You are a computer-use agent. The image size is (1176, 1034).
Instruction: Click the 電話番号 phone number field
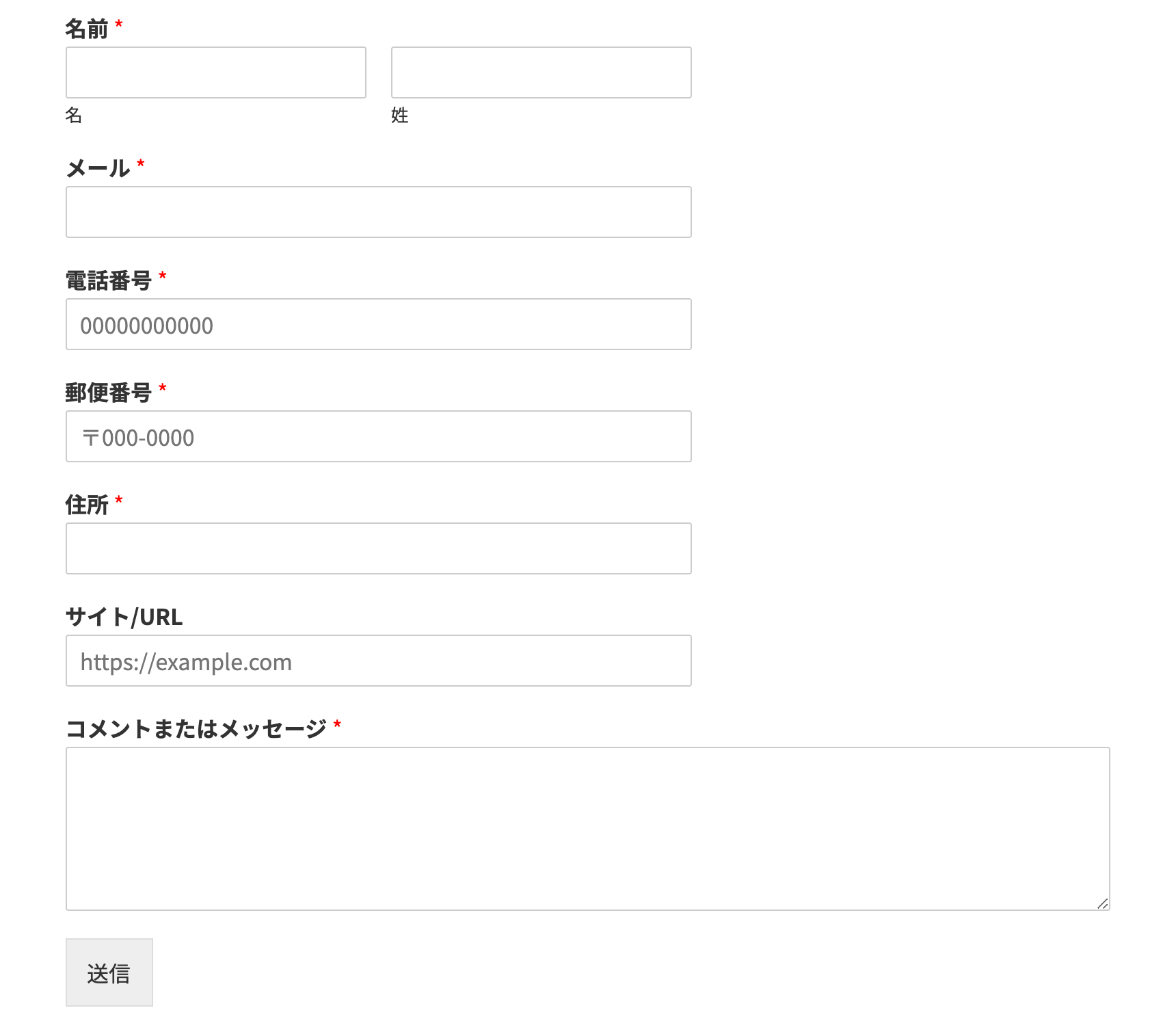(x=378, y=323)
